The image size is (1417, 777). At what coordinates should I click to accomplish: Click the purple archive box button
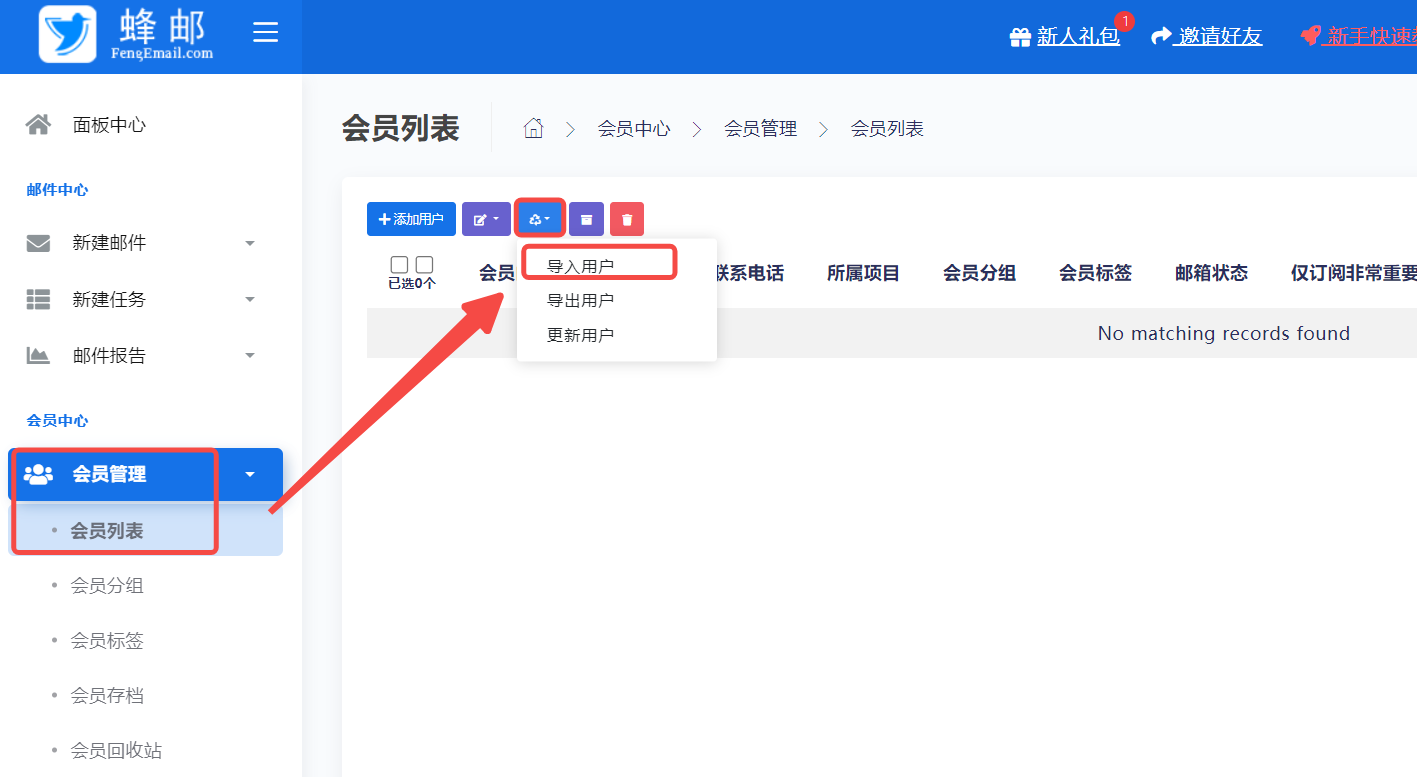pyautogui.click(x=586, y=219)
